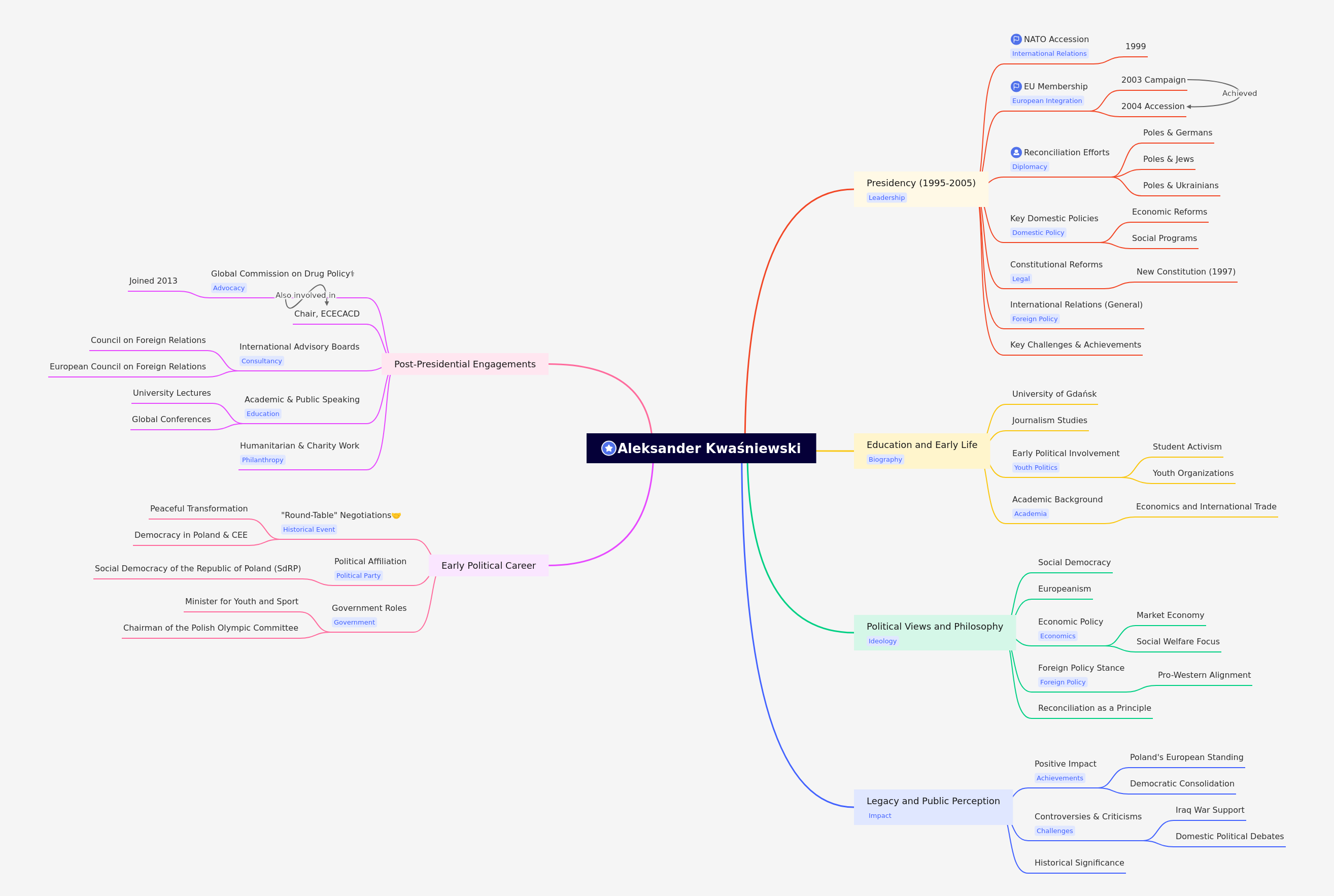Click the 'Achieved' relationship label
The image size is (1334, 896).
point(1239,94)
